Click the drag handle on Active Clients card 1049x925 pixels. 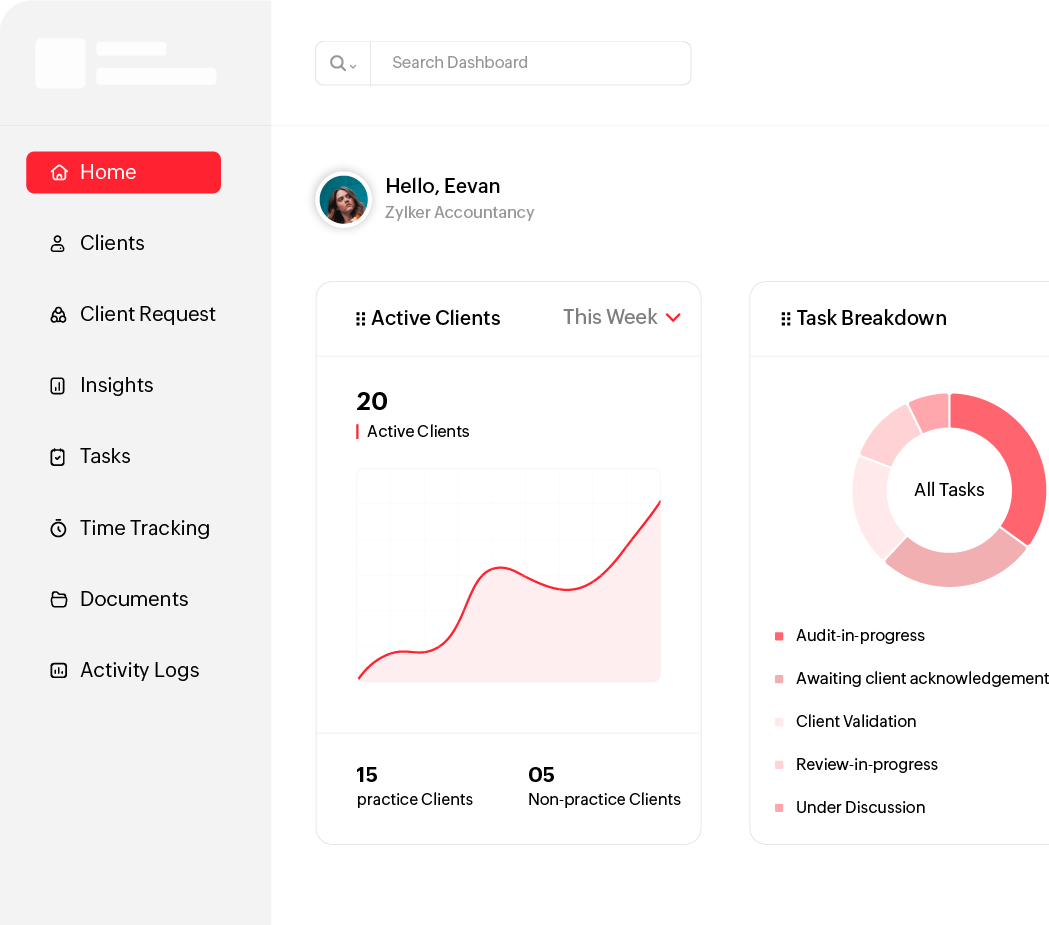point(360,318)
